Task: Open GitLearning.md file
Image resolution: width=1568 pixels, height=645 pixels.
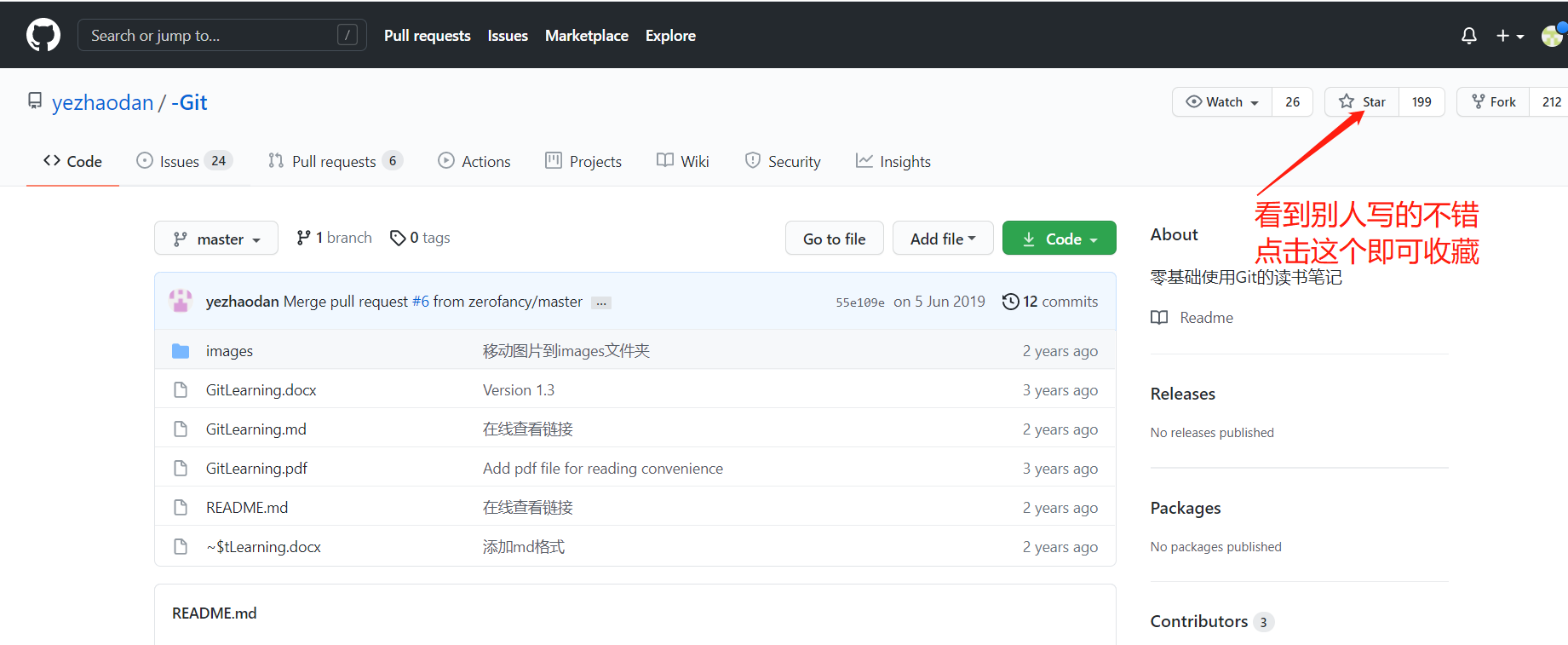Action: click(256, 429)
